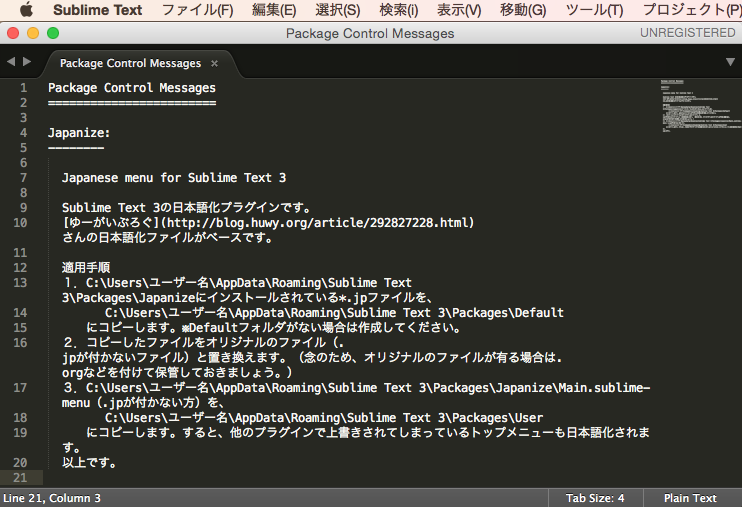The height and width of the screenshot is (507, 742).
Task: Open the 表示(V) menu
Action: tap(459, 10)
